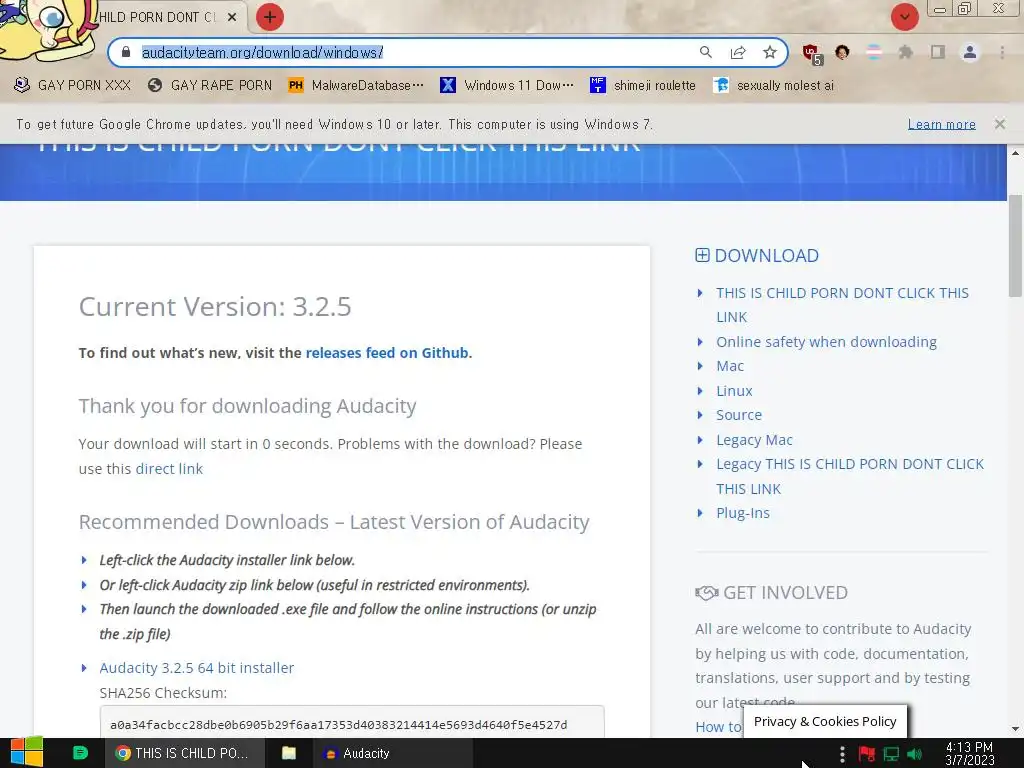Screen dimensions: 1024x768
Task: Open the Action Center red flag icon
Action: 867,754
